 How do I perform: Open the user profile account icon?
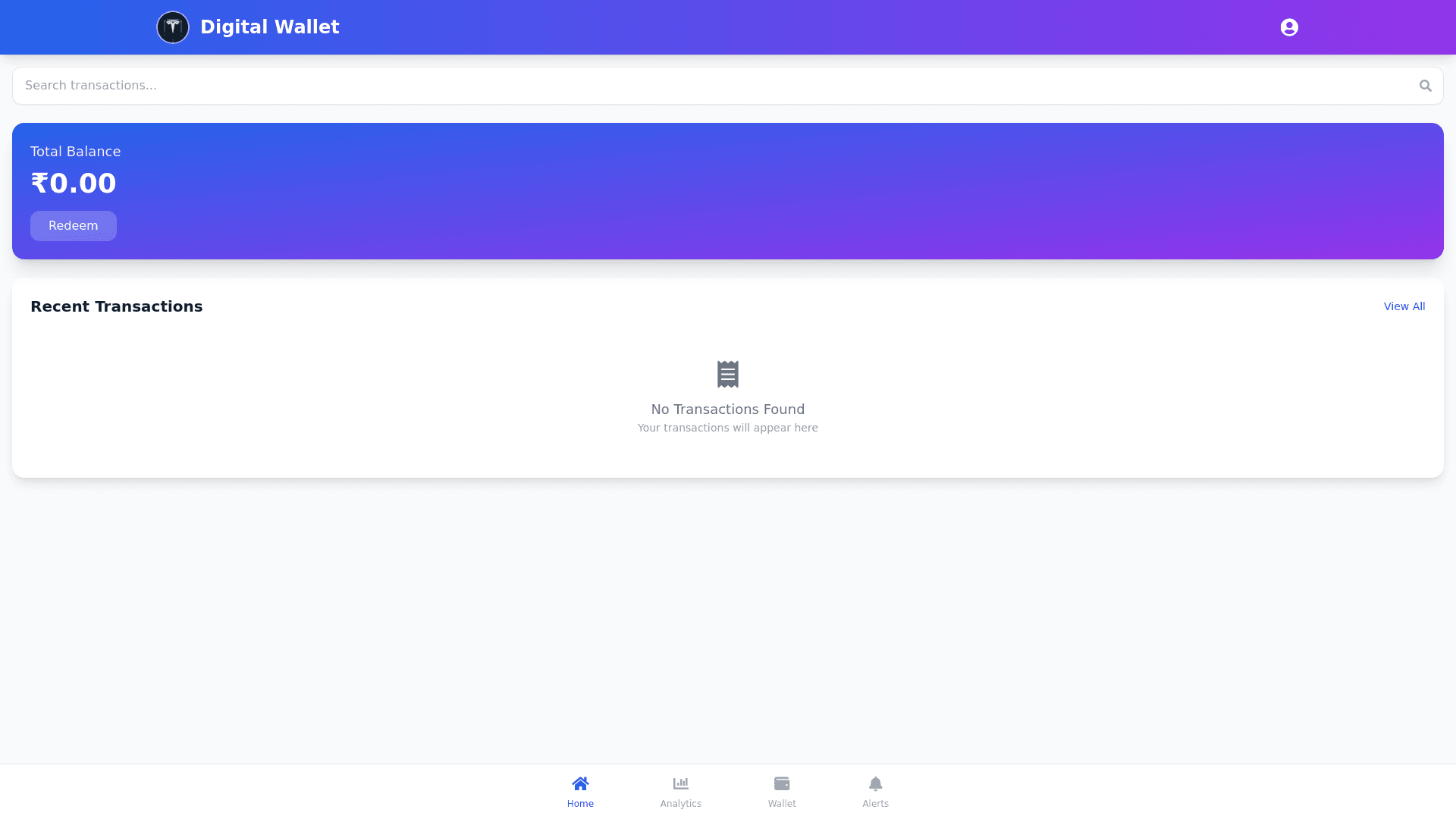click(x=1289, y=27)
